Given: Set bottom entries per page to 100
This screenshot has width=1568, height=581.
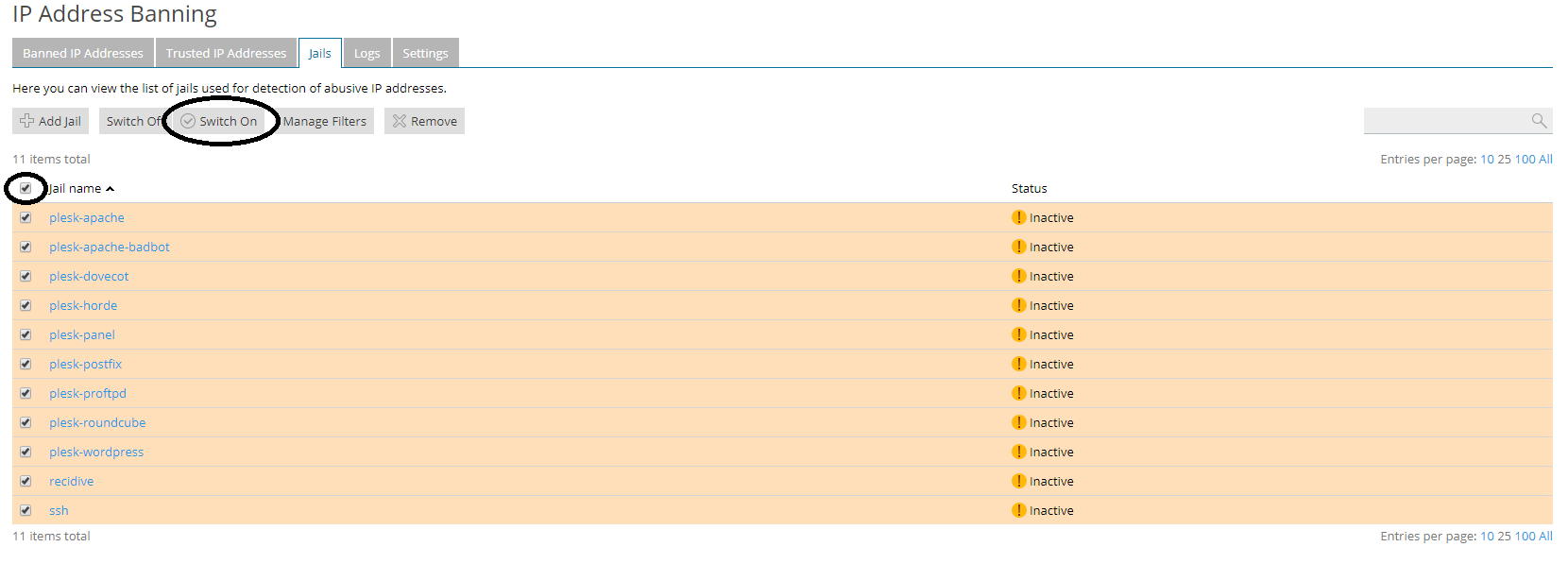Looking at the screenshot, I should click(x=1525, y=536).
